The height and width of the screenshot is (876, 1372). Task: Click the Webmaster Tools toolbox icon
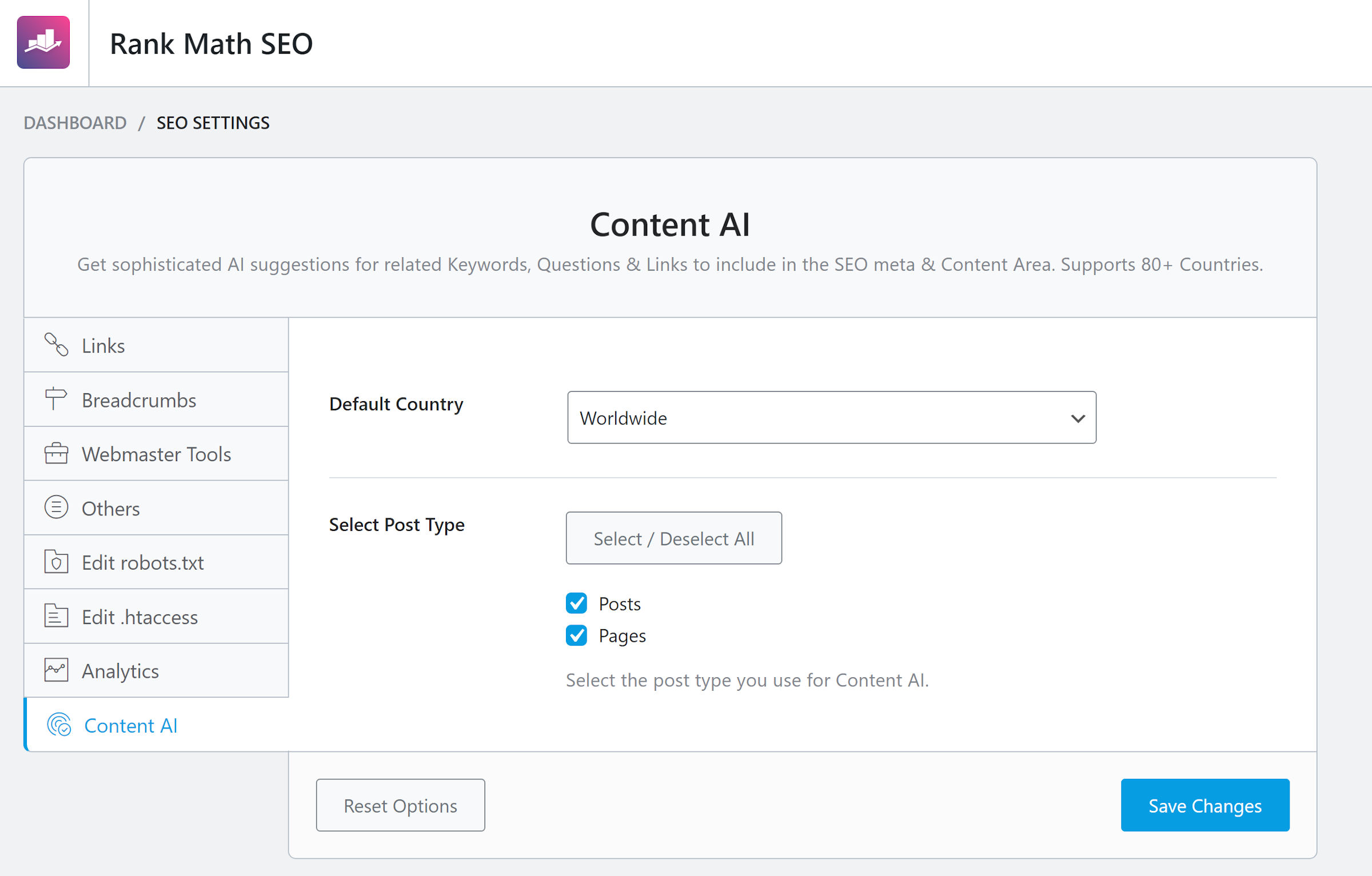(56, 454)
